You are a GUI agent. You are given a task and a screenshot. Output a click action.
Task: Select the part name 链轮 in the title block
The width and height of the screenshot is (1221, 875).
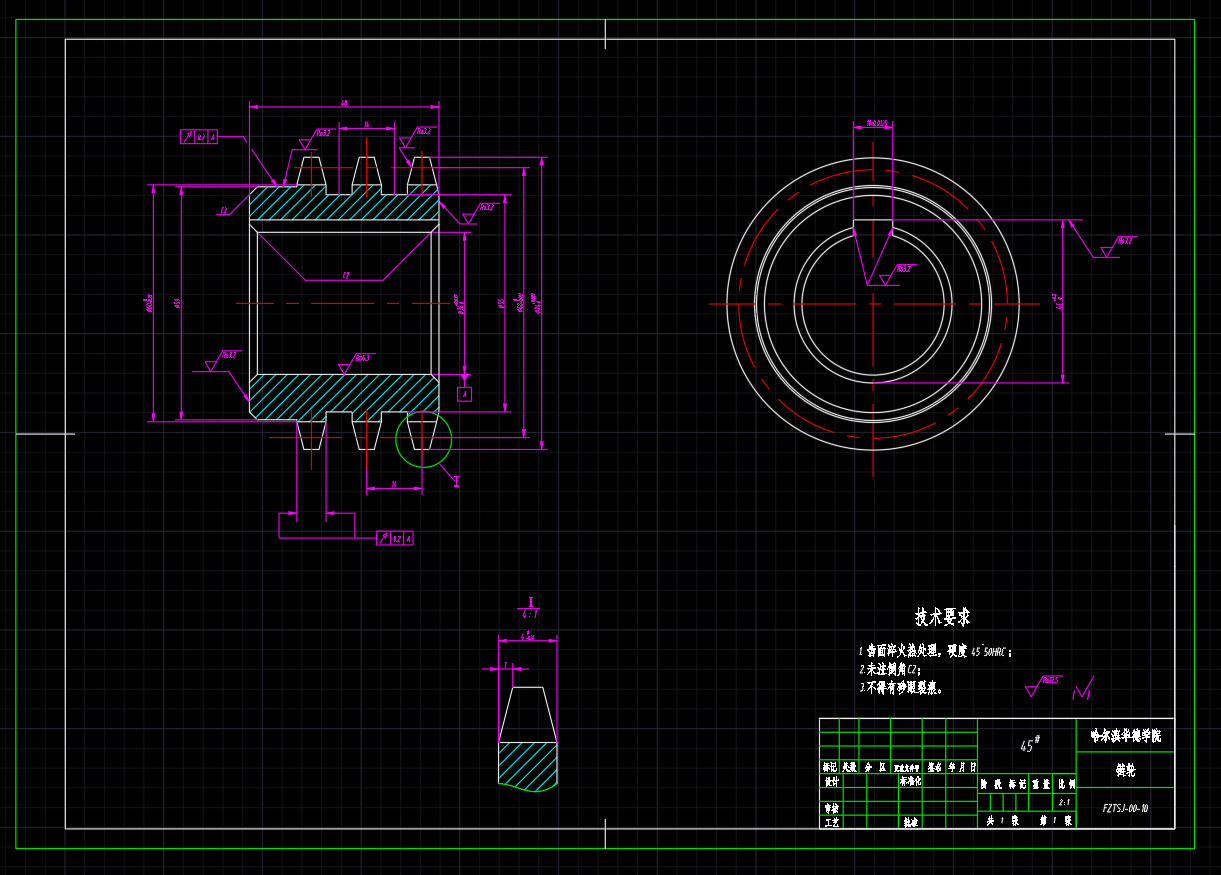pyautogui.click(x=1125, y=771)
